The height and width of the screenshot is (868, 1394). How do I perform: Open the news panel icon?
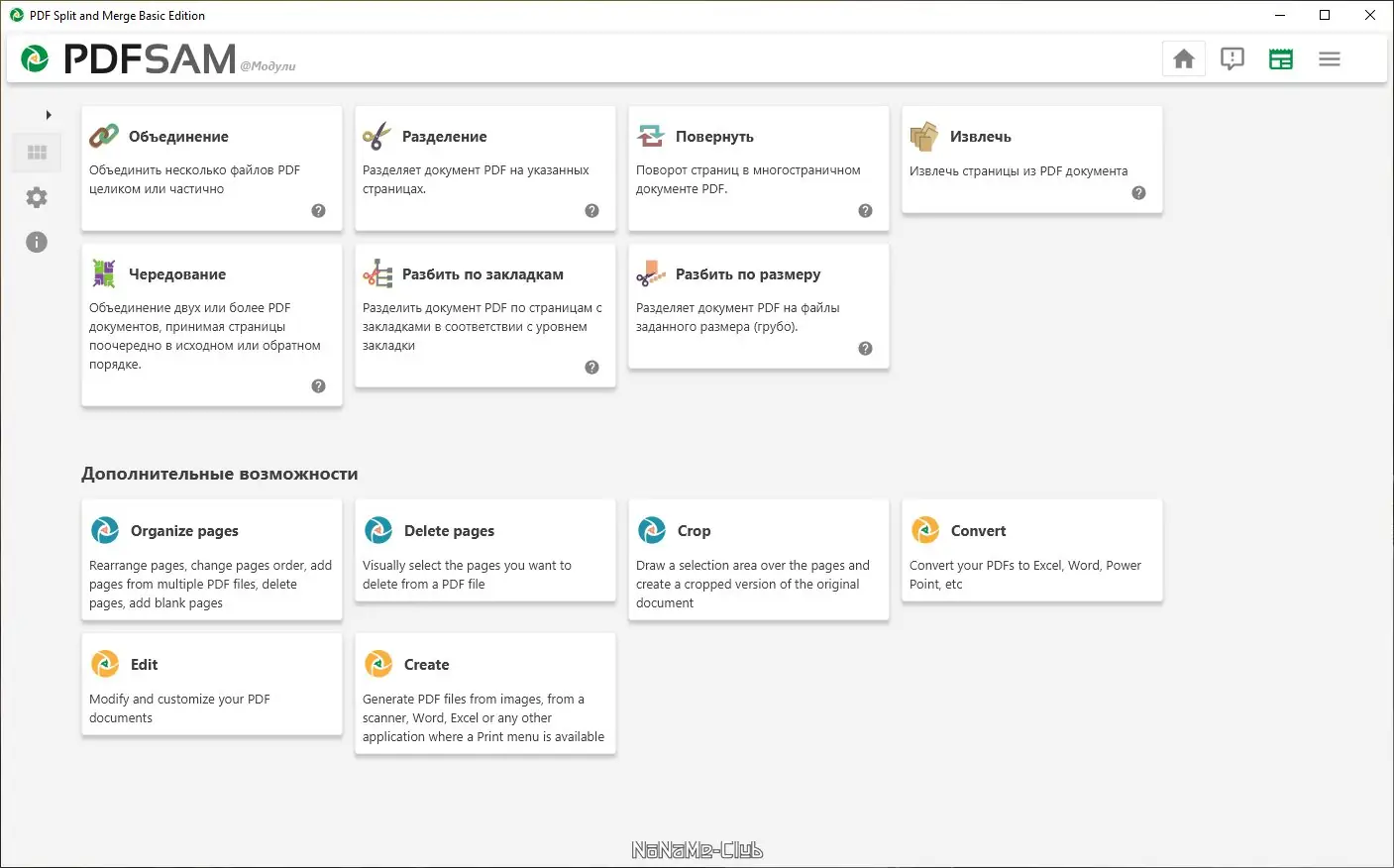(x=1233, y=59)
